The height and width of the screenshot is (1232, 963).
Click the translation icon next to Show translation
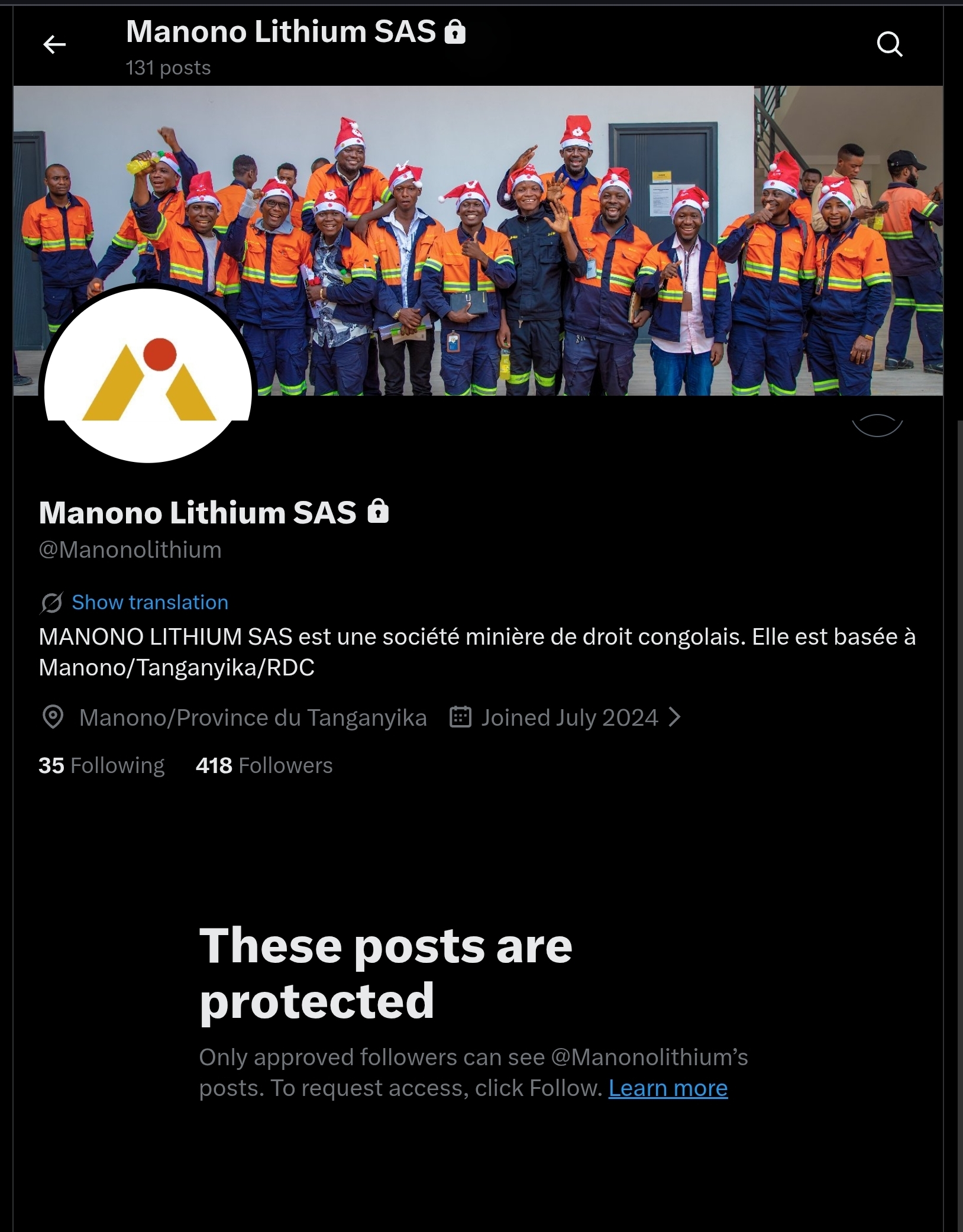pyautogui.click(x=51, y=603)
